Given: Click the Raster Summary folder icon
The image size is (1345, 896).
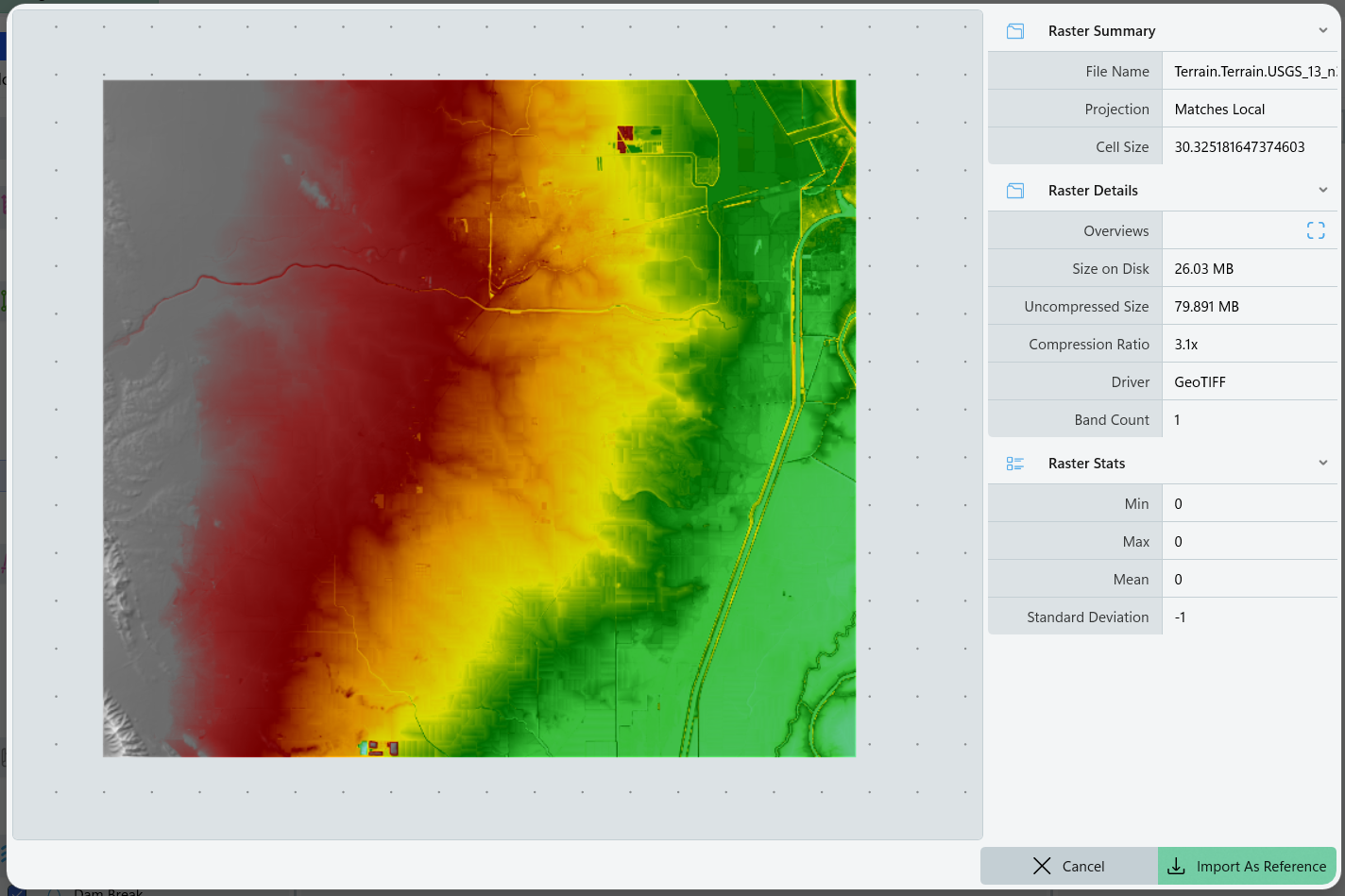Looking at the screenshot, I should (1015, 31).
